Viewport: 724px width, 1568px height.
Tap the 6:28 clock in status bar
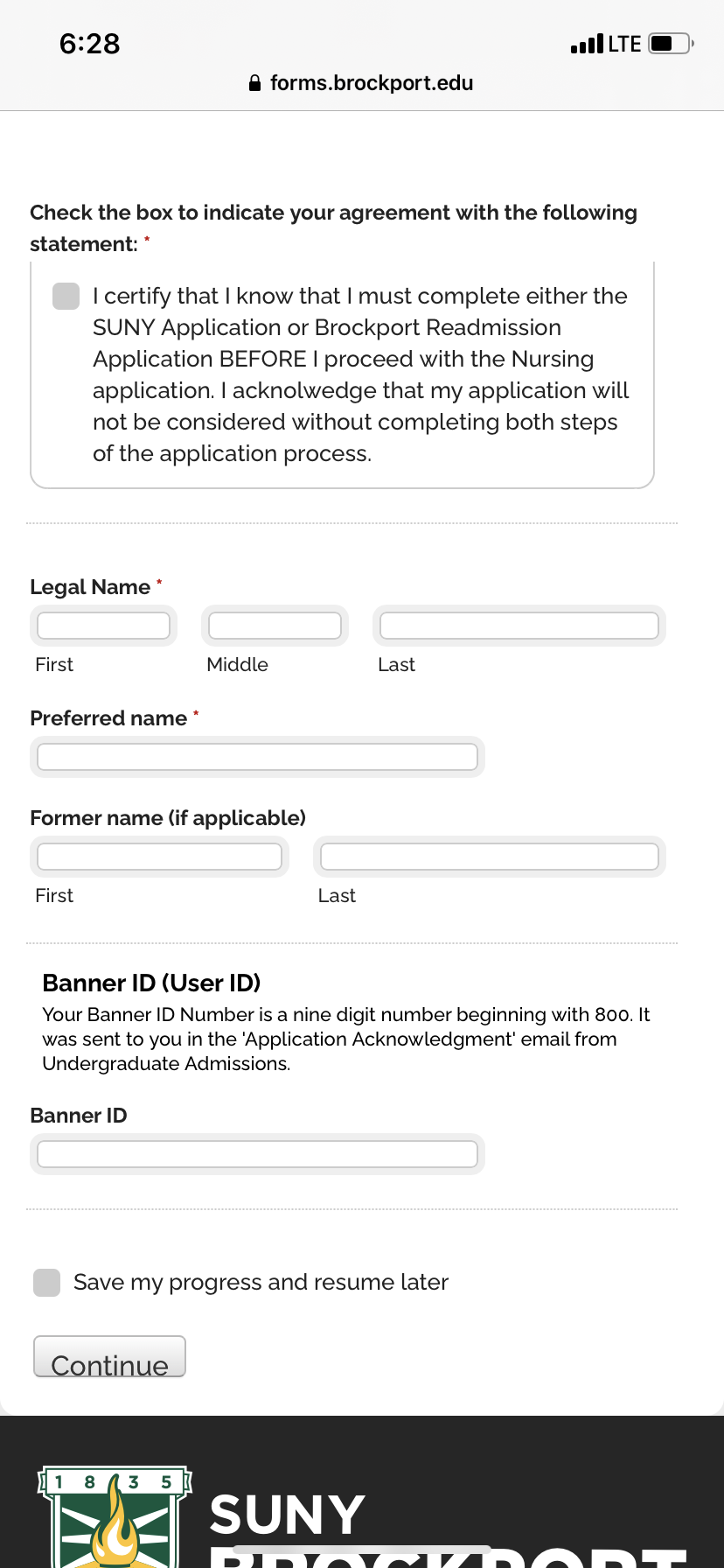pyautogui.click(x=89, y=43)
